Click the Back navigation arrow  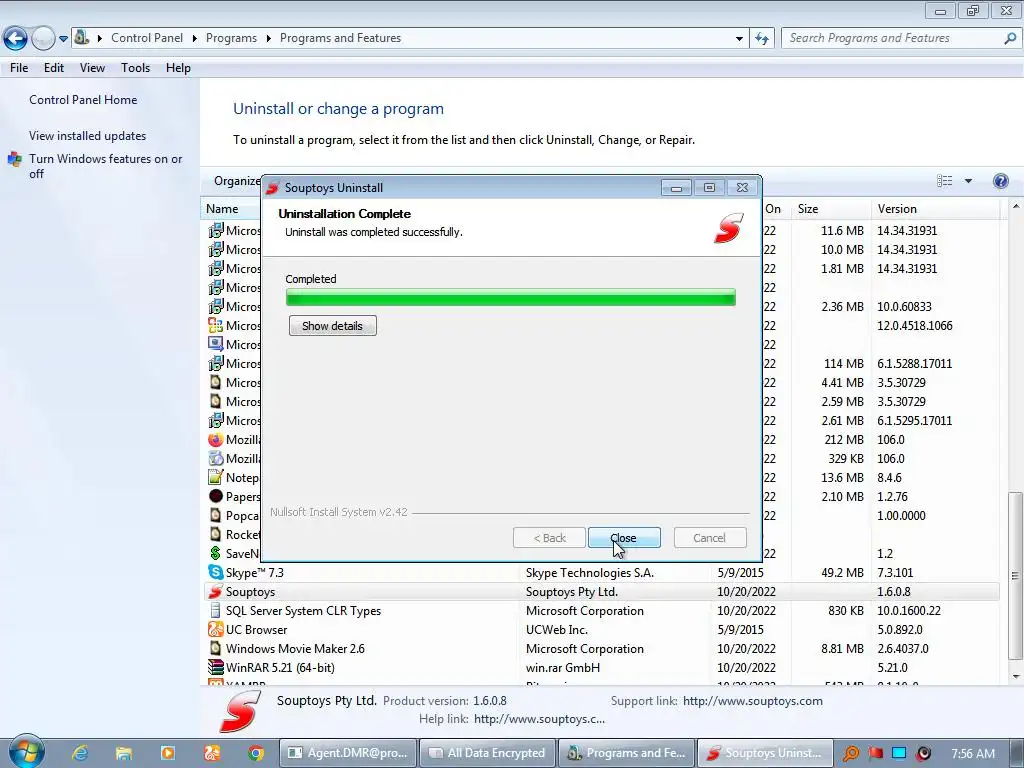point(15,39)
